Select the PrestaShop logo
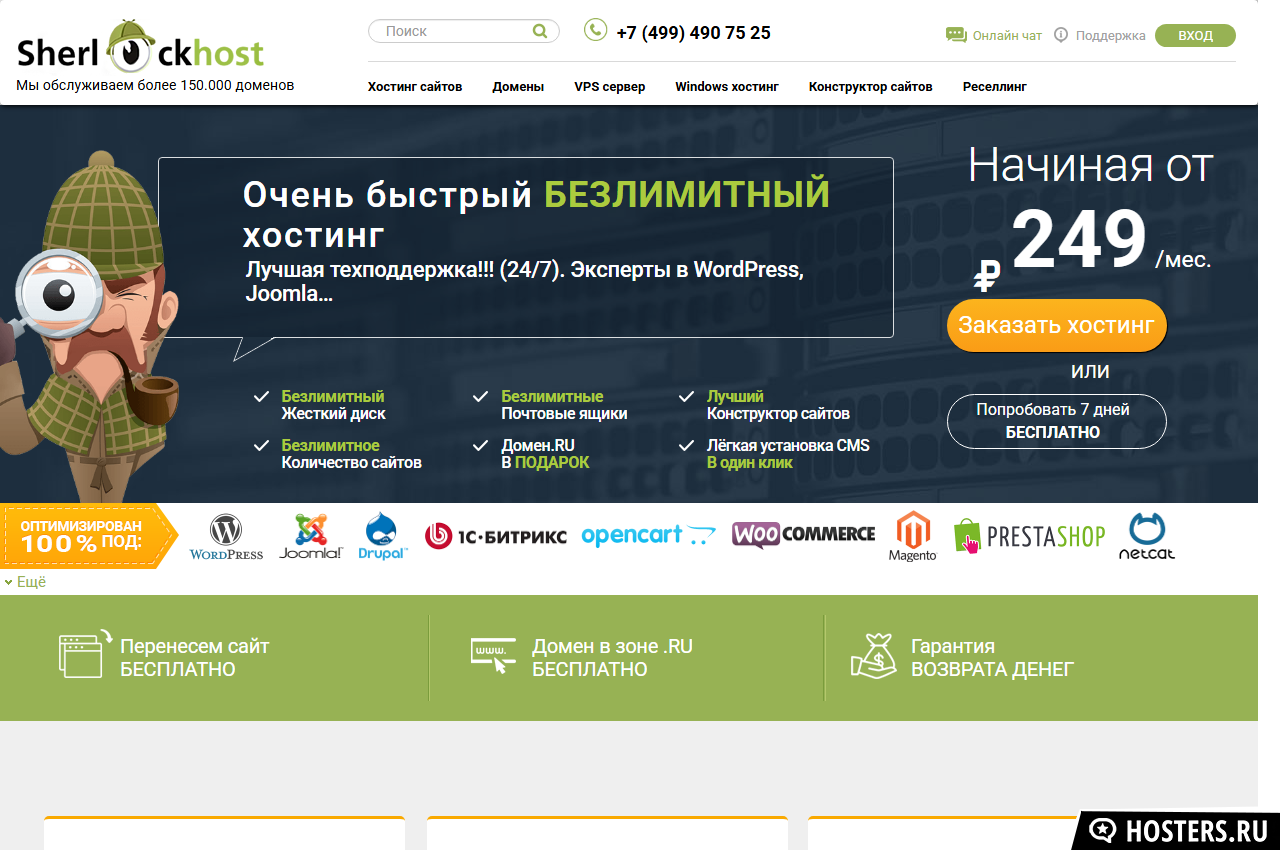The height and width of the screenshot is (850, 1280). [x=1029, y=536]
